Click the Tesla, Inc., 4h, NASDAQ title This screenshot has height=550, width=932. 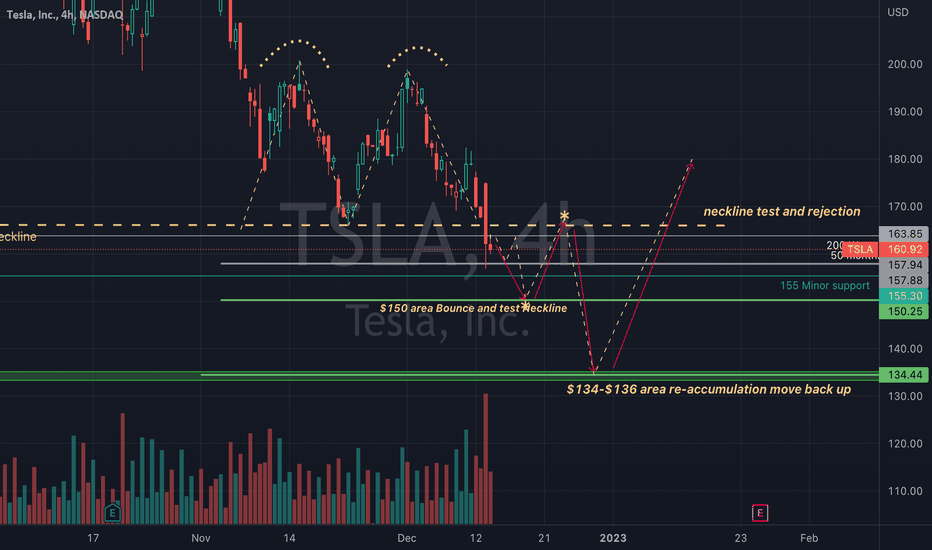tap(64, 14)
